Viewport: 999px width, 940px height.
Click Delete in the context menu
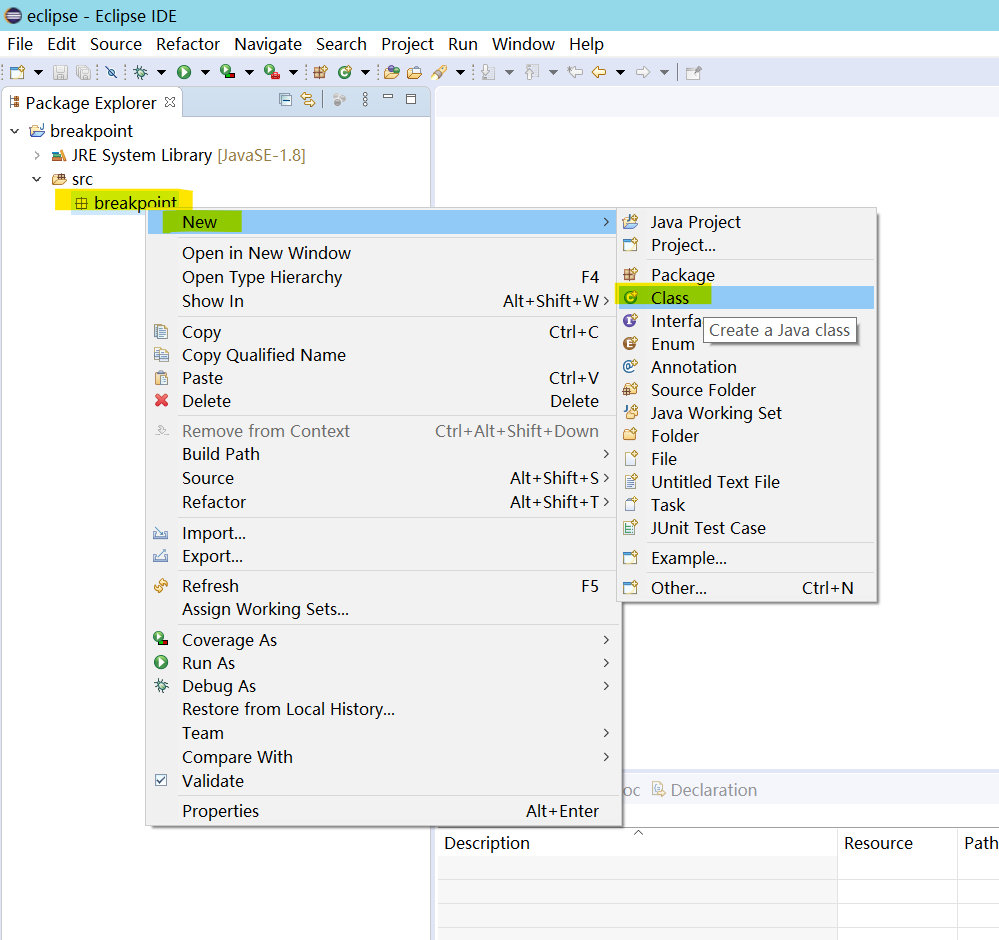click(x=382, y=401)
